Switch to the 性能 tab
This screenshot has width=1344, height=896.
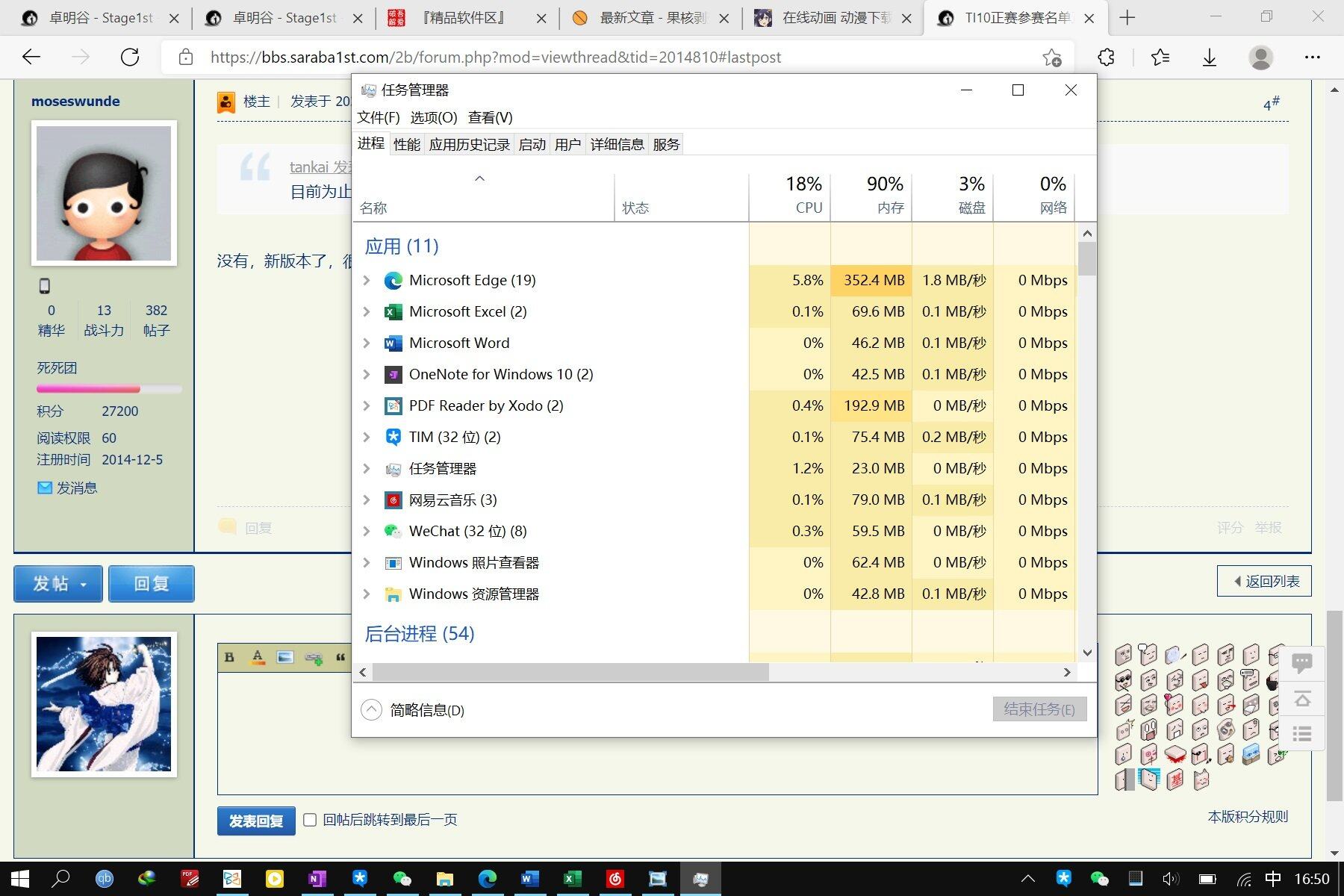407,144
